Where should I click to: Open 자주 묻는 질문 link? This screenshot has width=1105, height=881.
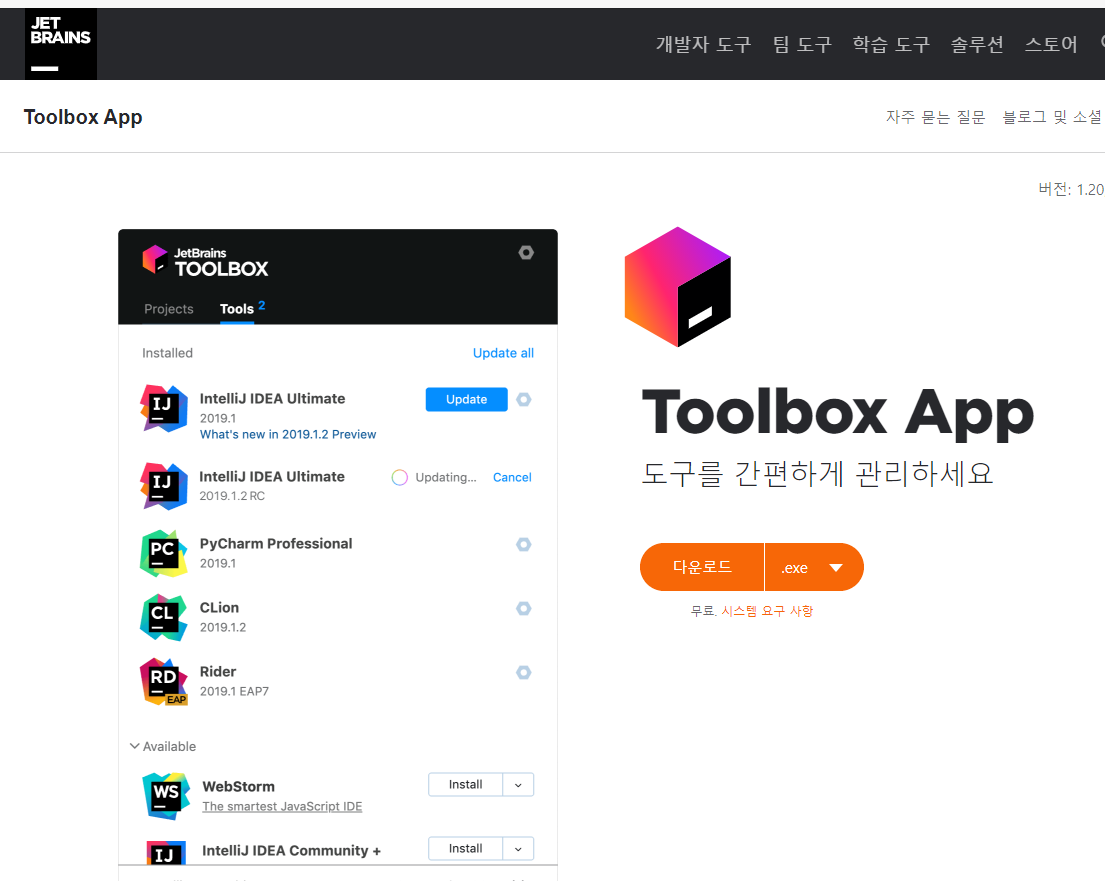pos(935,117)
